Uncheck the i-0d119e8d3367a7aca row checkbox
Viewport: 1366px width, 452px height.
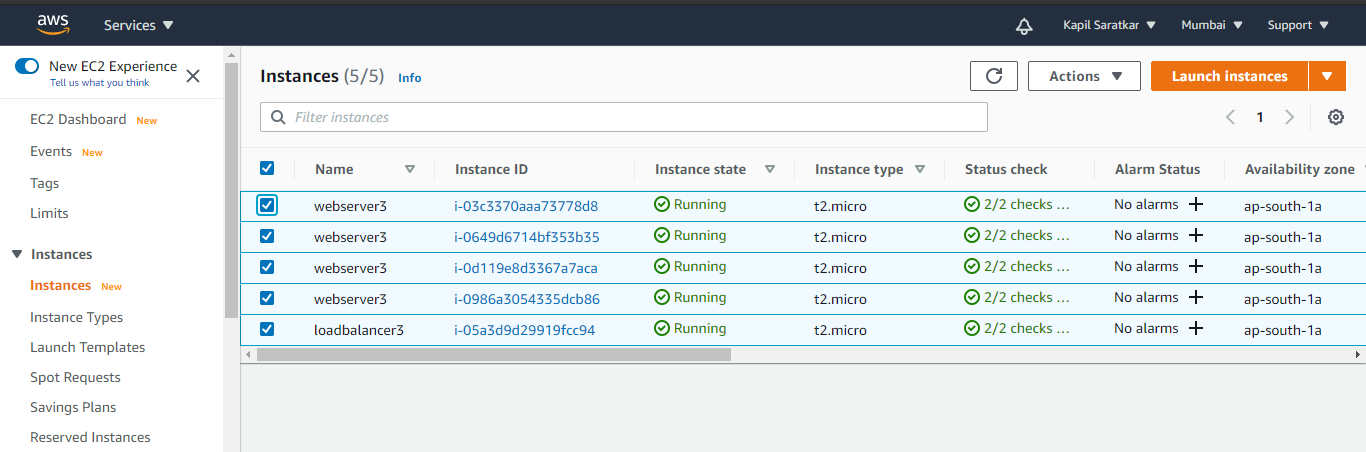coord(267,267)
